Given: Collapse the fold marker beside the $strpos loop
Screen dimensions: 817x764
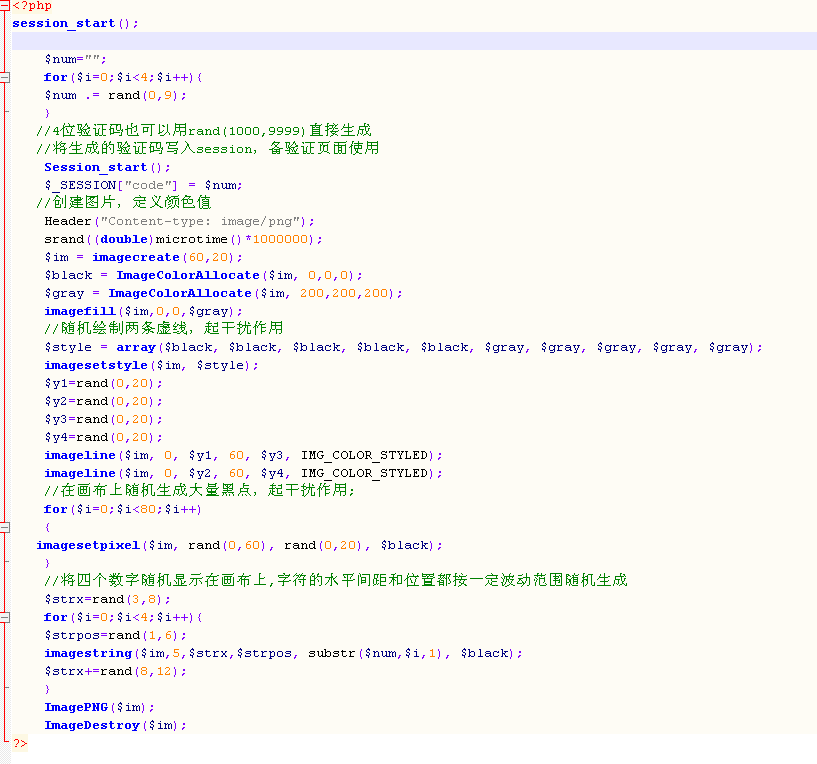Looking at the screenshot, I should coord(5,618).
